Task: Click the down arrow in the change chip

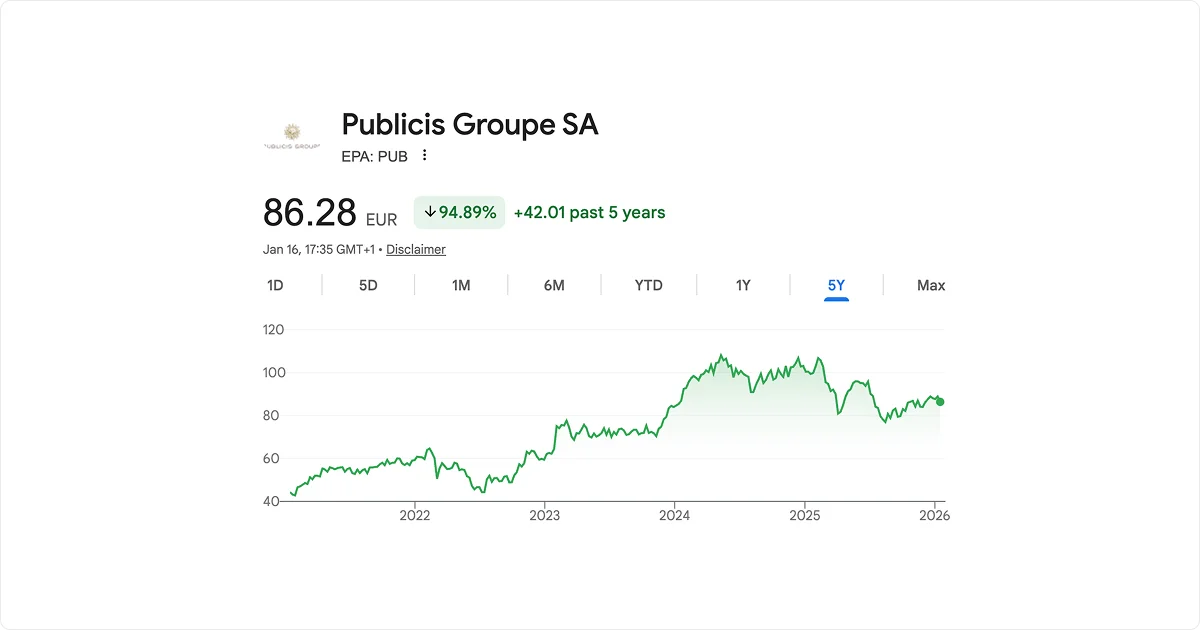Action: pyautogui.click(x=429, y=212)
